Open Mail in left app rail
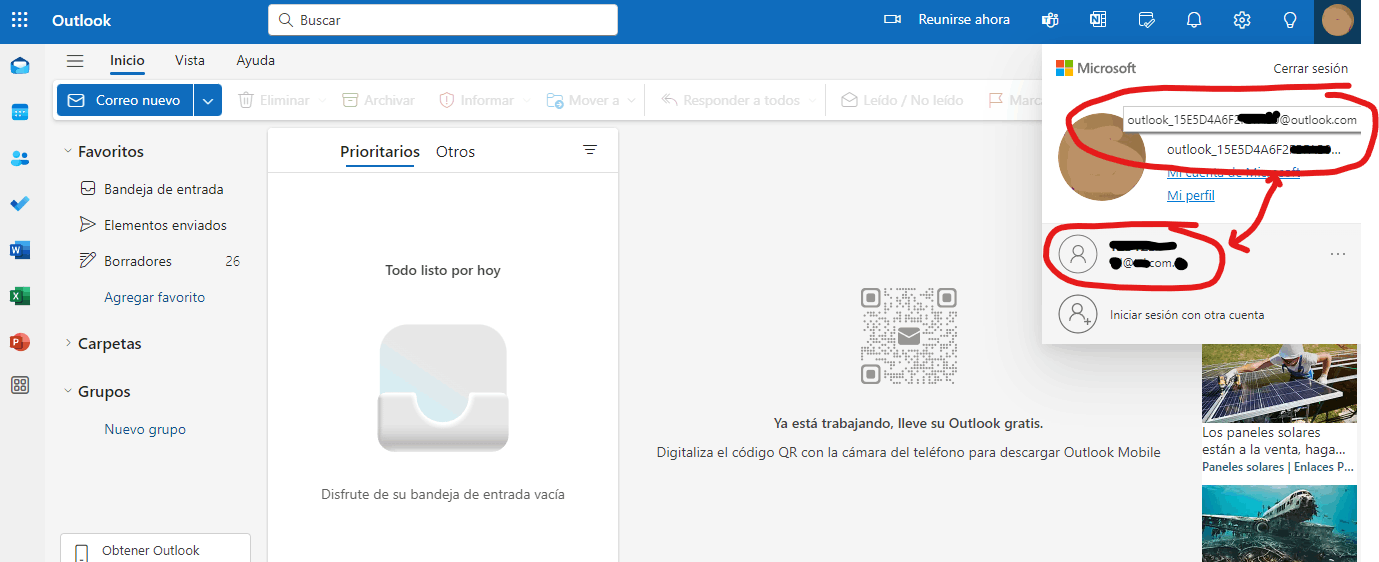Screen dimensions: 1379x562 [x=20, y=66]
